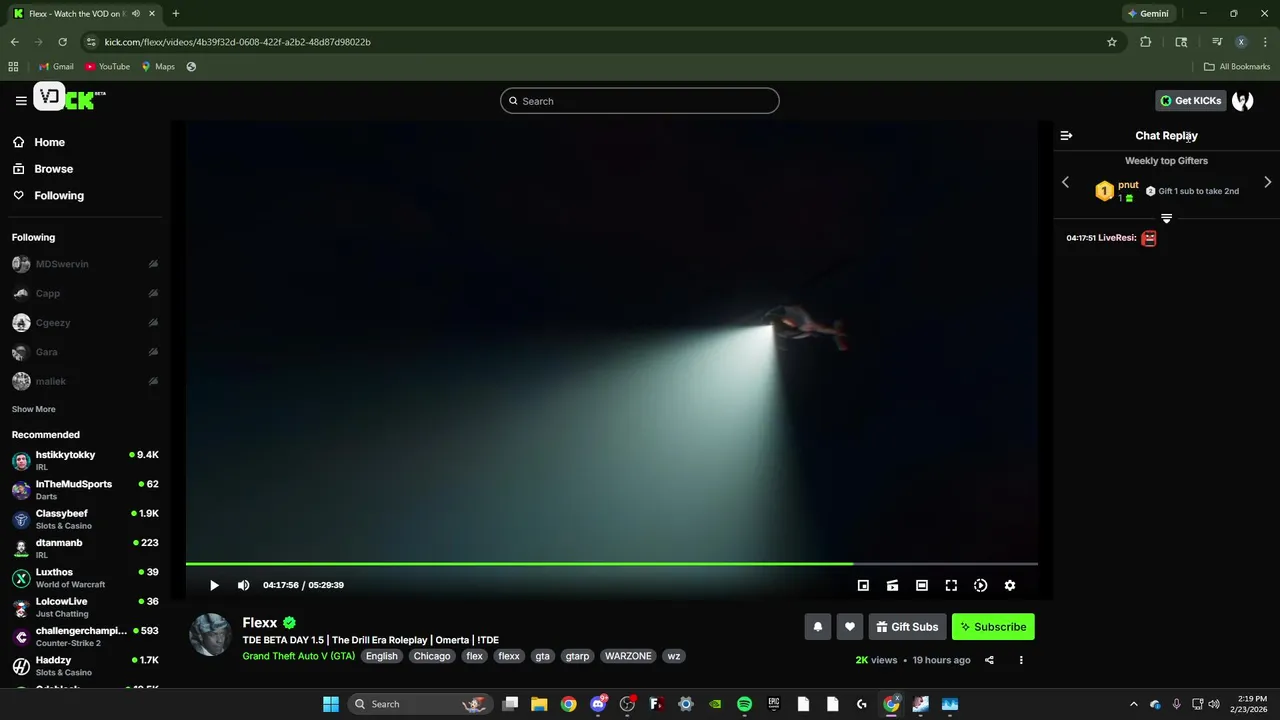The width and height of the screenshot is (1280, 720).
Task: Open Classybeef recommended channel
Action: [84, 519]
